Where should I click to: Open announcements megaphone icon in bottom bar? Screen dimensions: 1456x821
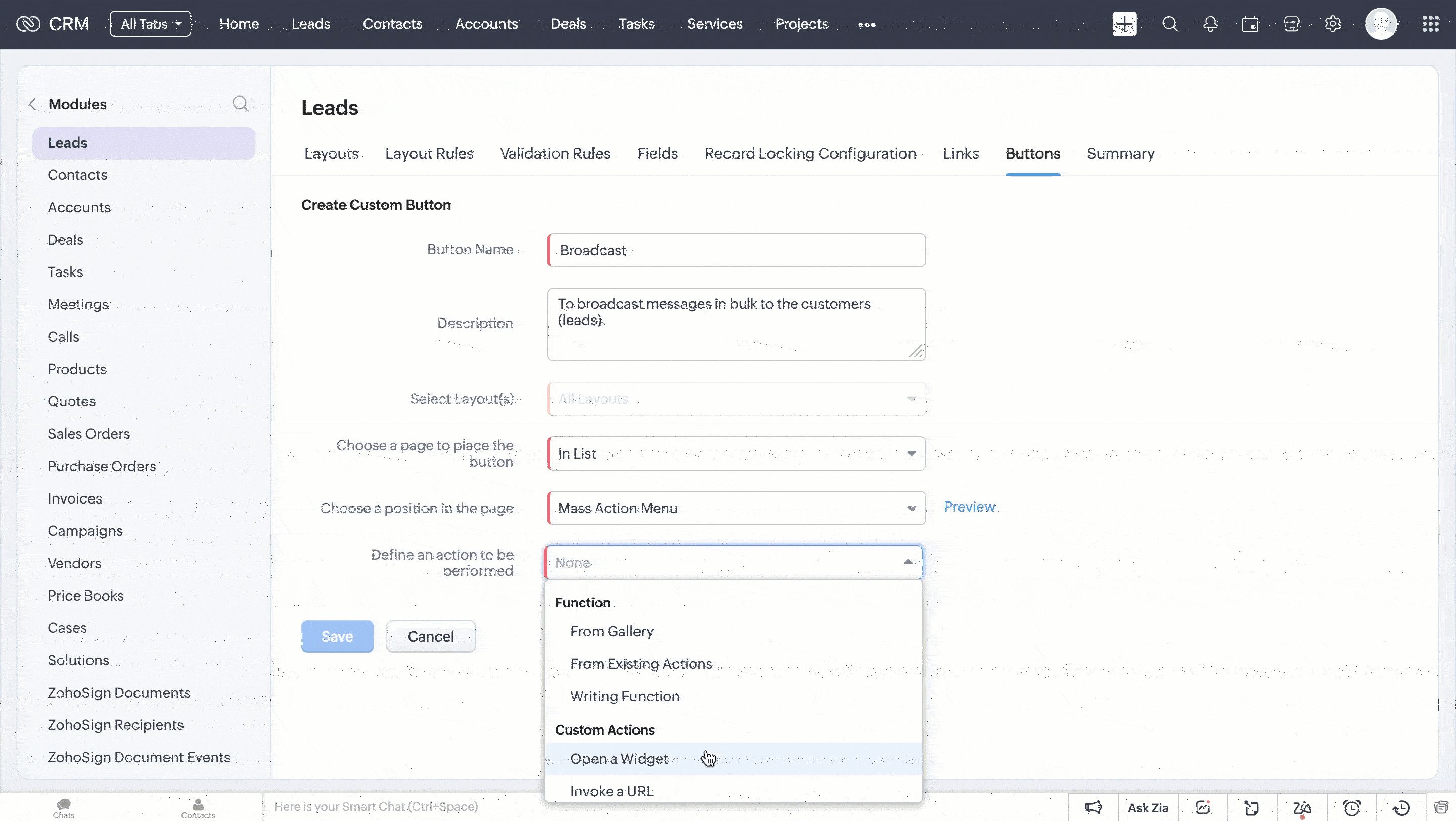1093,807
